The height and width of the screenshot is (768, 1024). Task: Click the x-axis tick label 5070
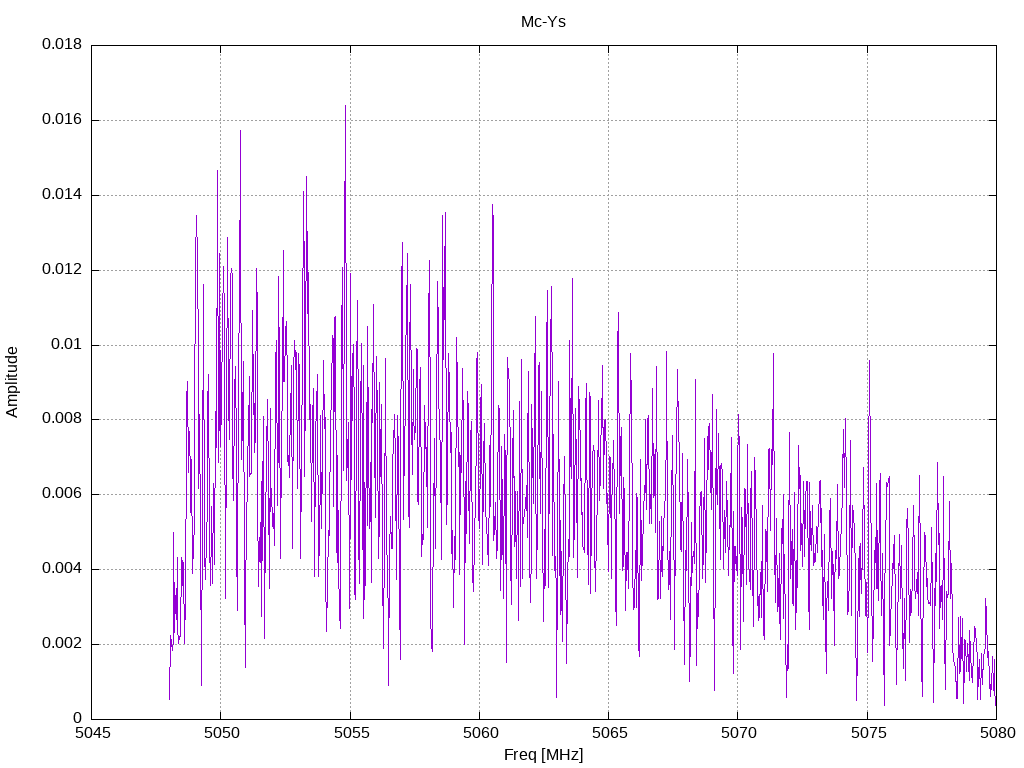click(x=739, y=733)
